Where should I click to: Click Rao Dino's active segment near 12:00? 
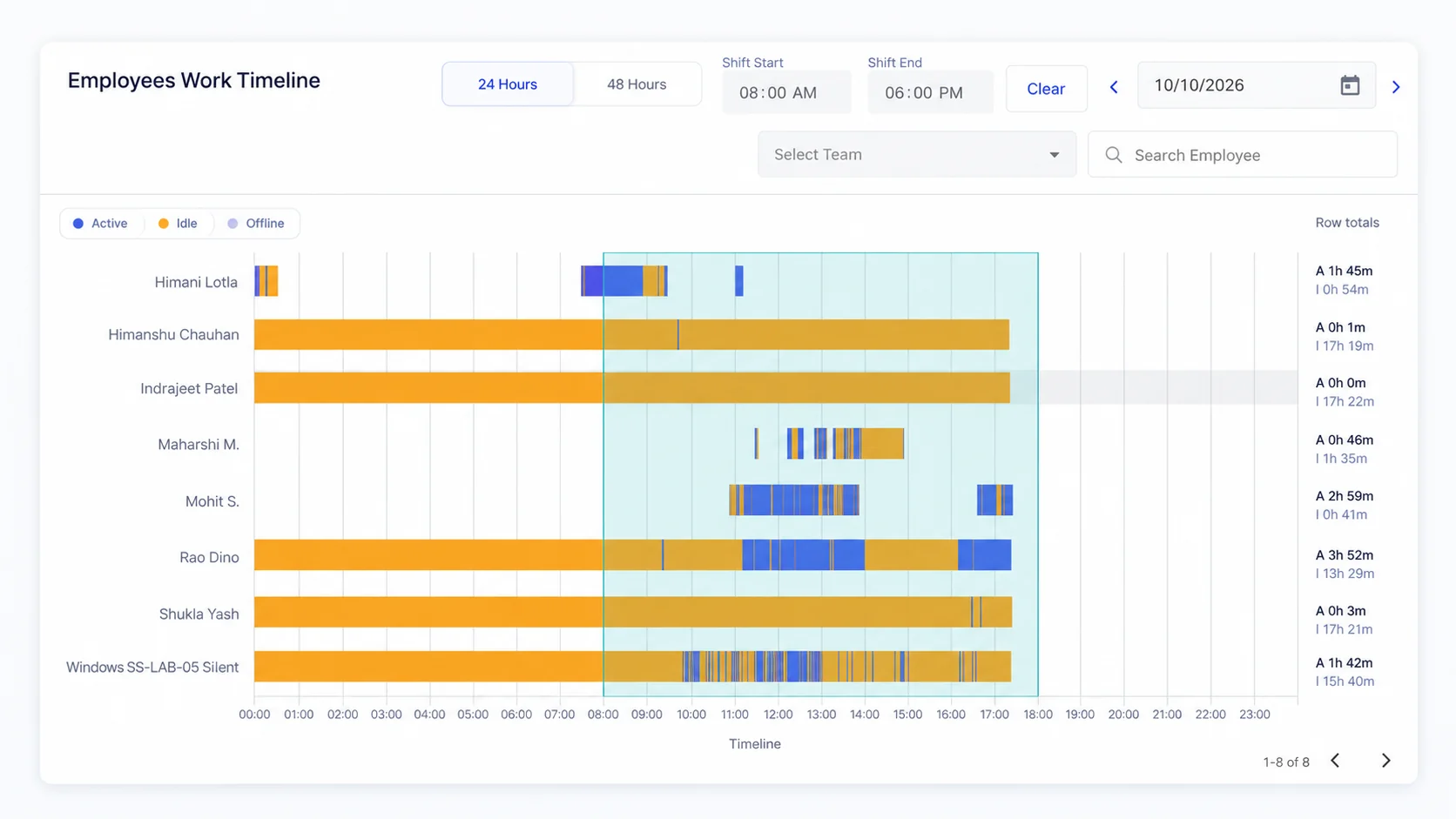(x=803, y=555)
